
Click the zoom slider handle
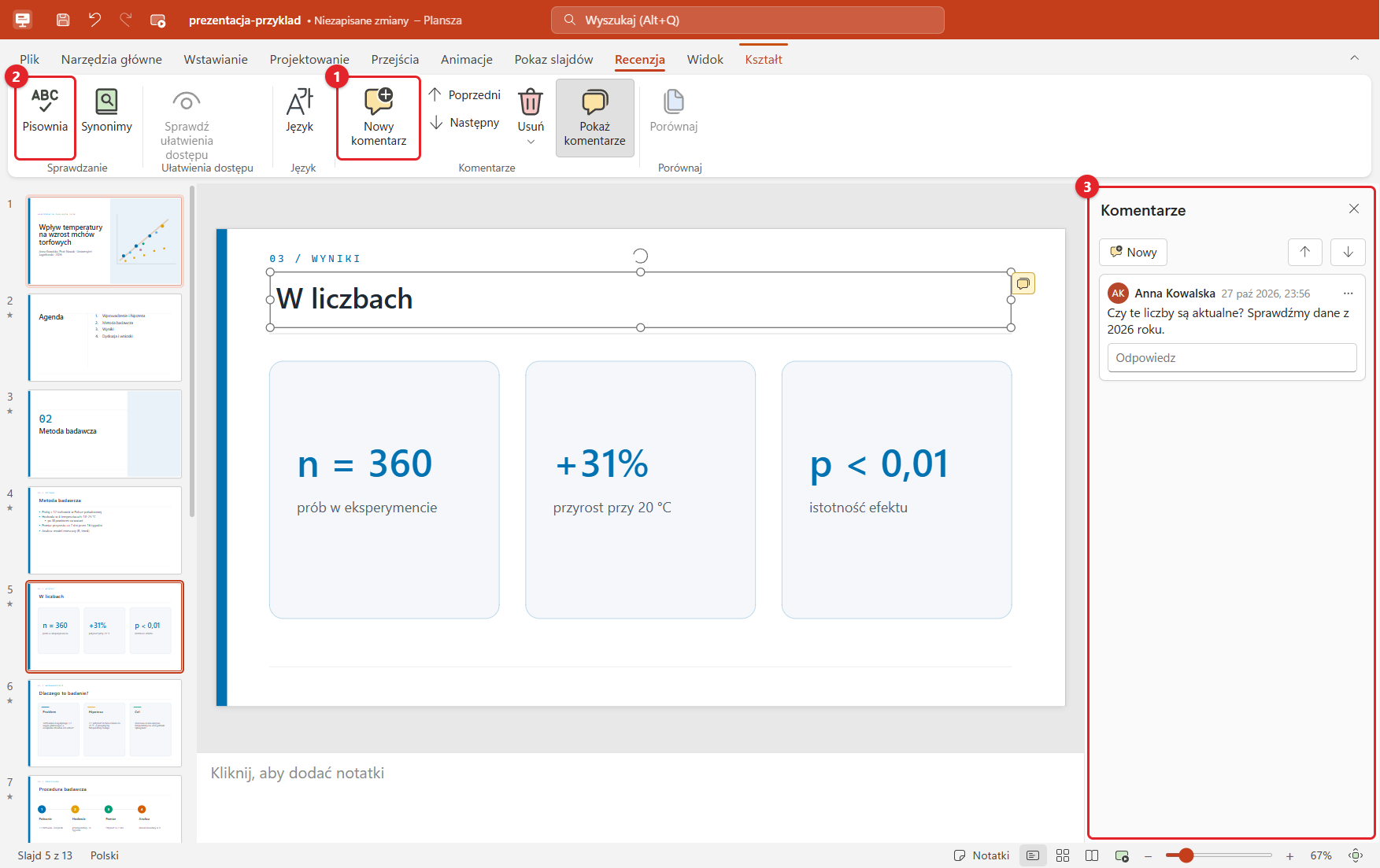(x=1186, y=855)
